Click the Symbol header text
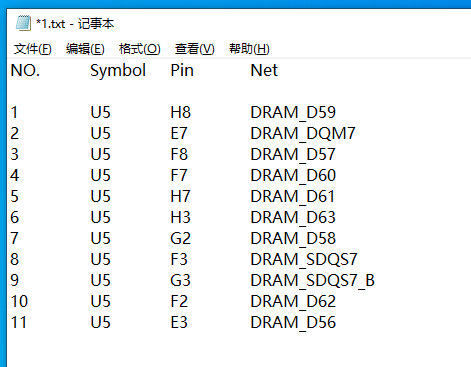 [x=118, y=71]
